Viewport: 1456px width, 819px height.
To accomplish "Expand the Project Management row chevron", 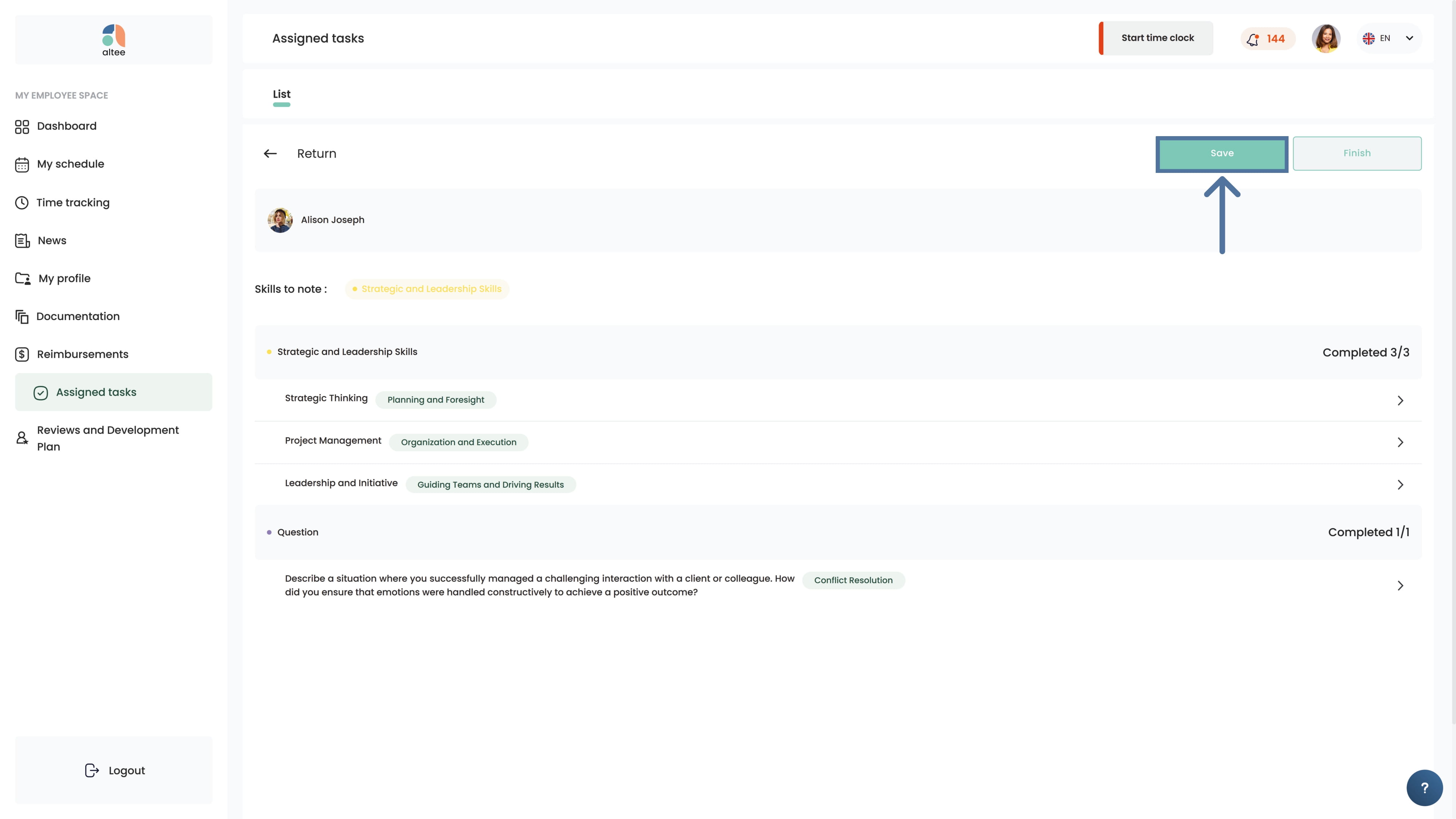I will click(x=1400, y=443).
